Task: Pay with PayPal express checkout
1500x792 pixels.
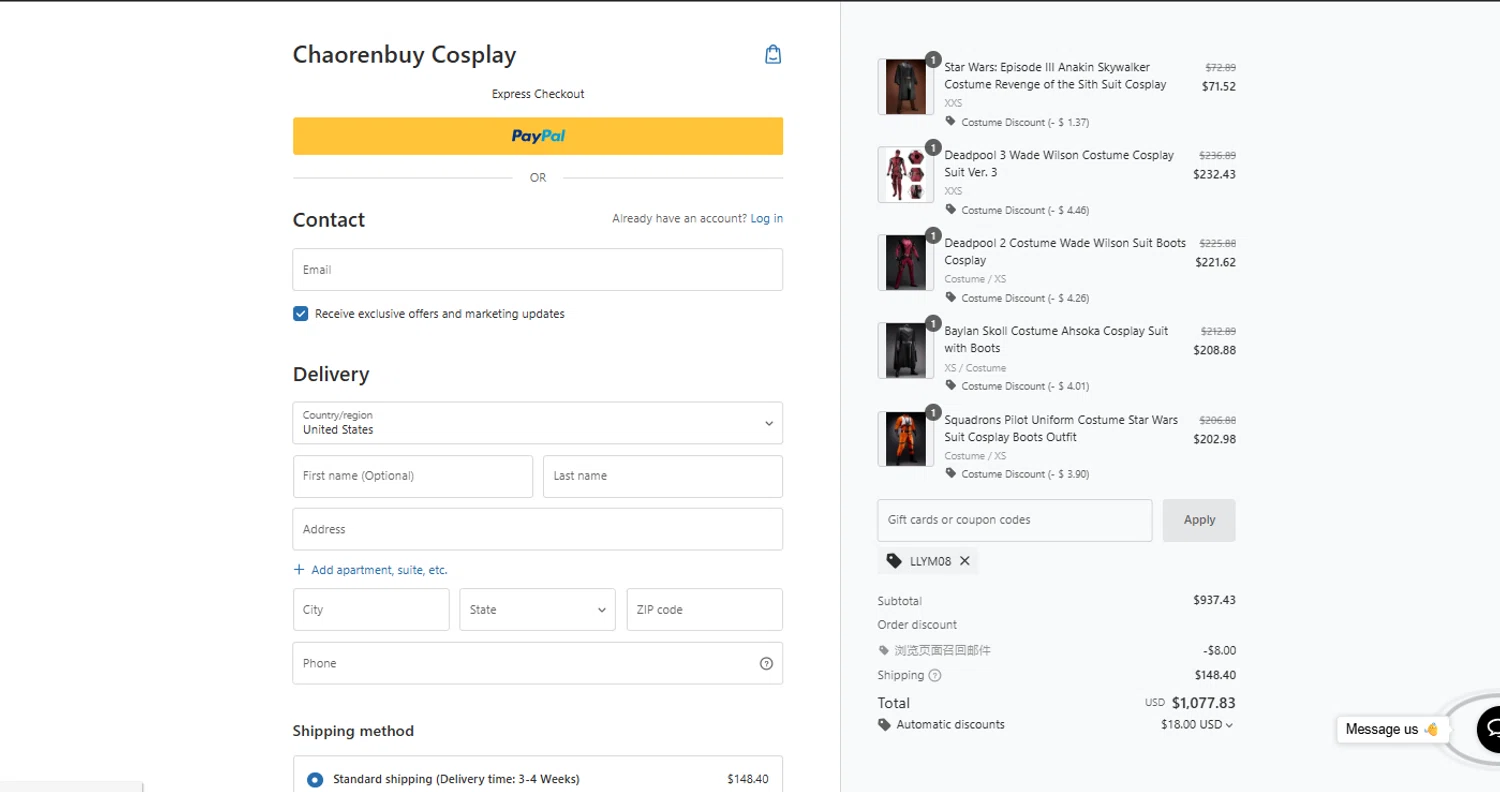Action: coord(538,136)
